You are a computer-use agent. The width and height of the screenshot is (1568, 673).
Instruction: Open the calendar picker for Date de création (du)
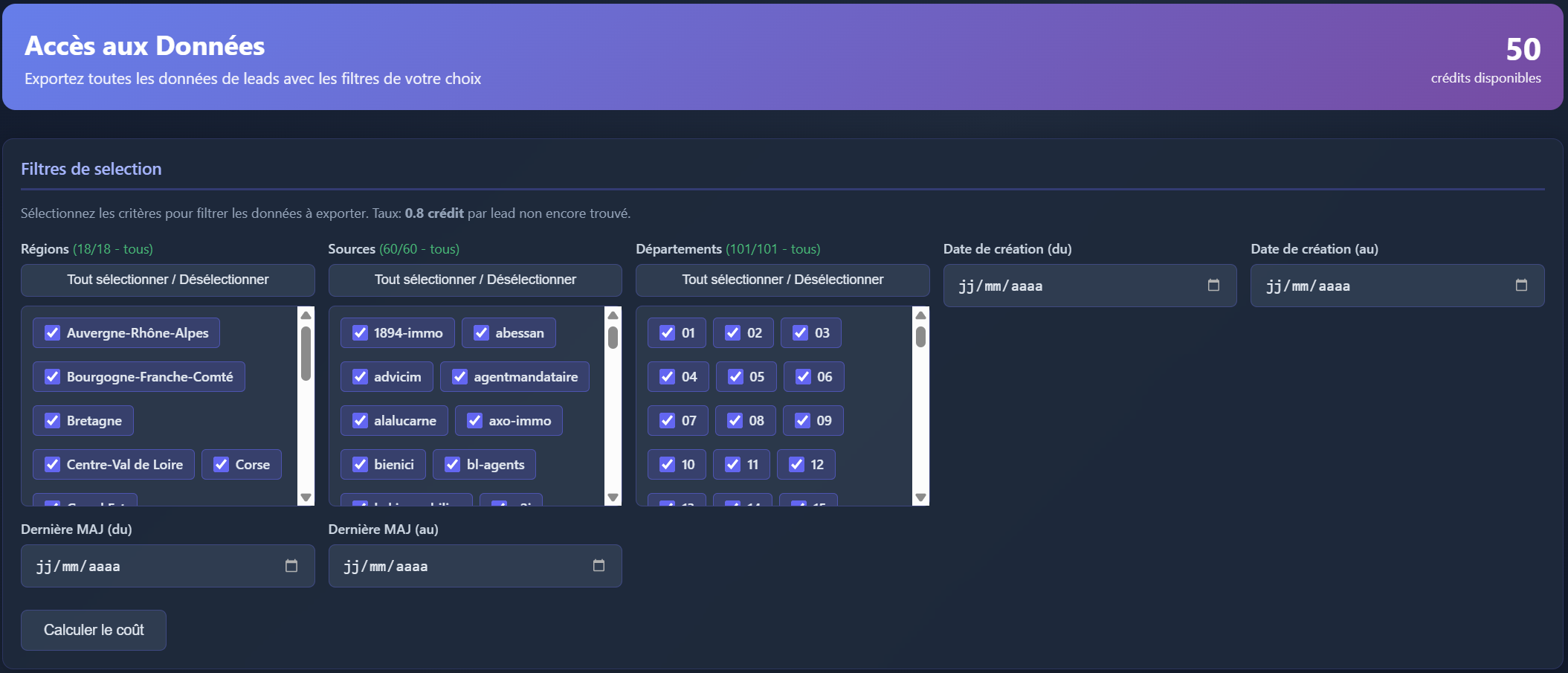click(1215, 286)
